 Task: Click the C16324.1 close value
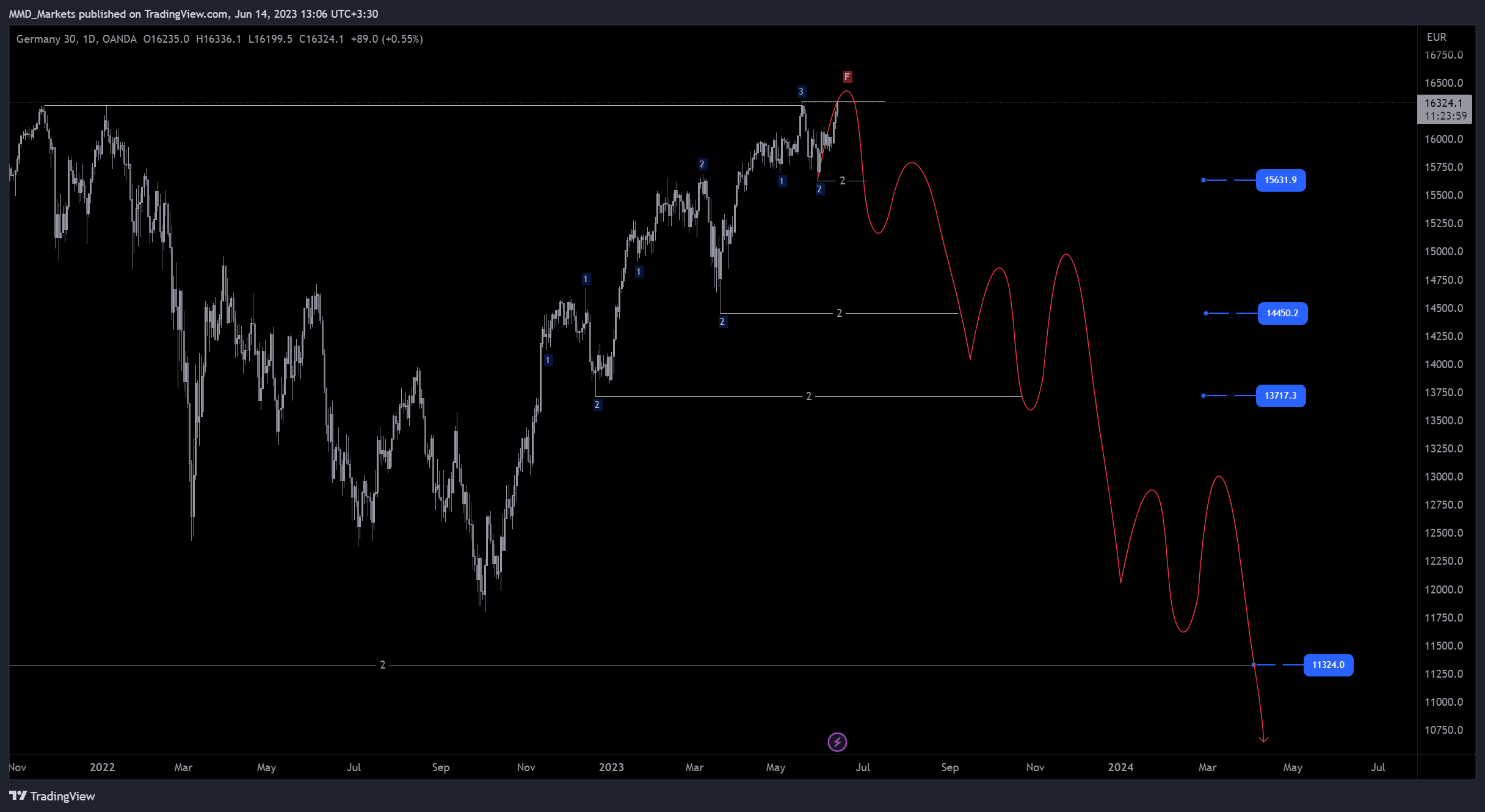point(321,39)
